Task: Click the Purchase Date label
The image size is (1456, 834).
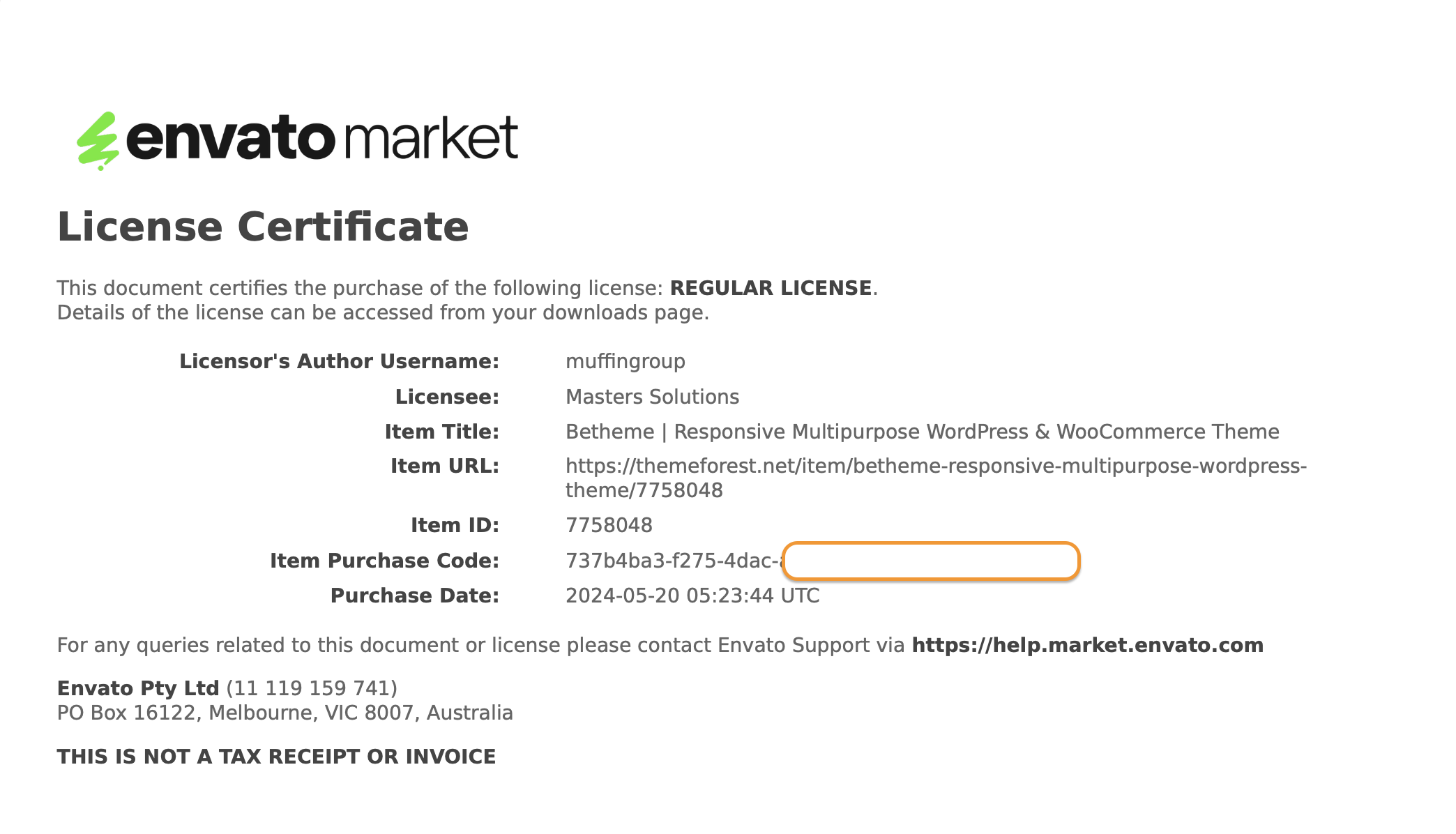Action: (414, 596)
